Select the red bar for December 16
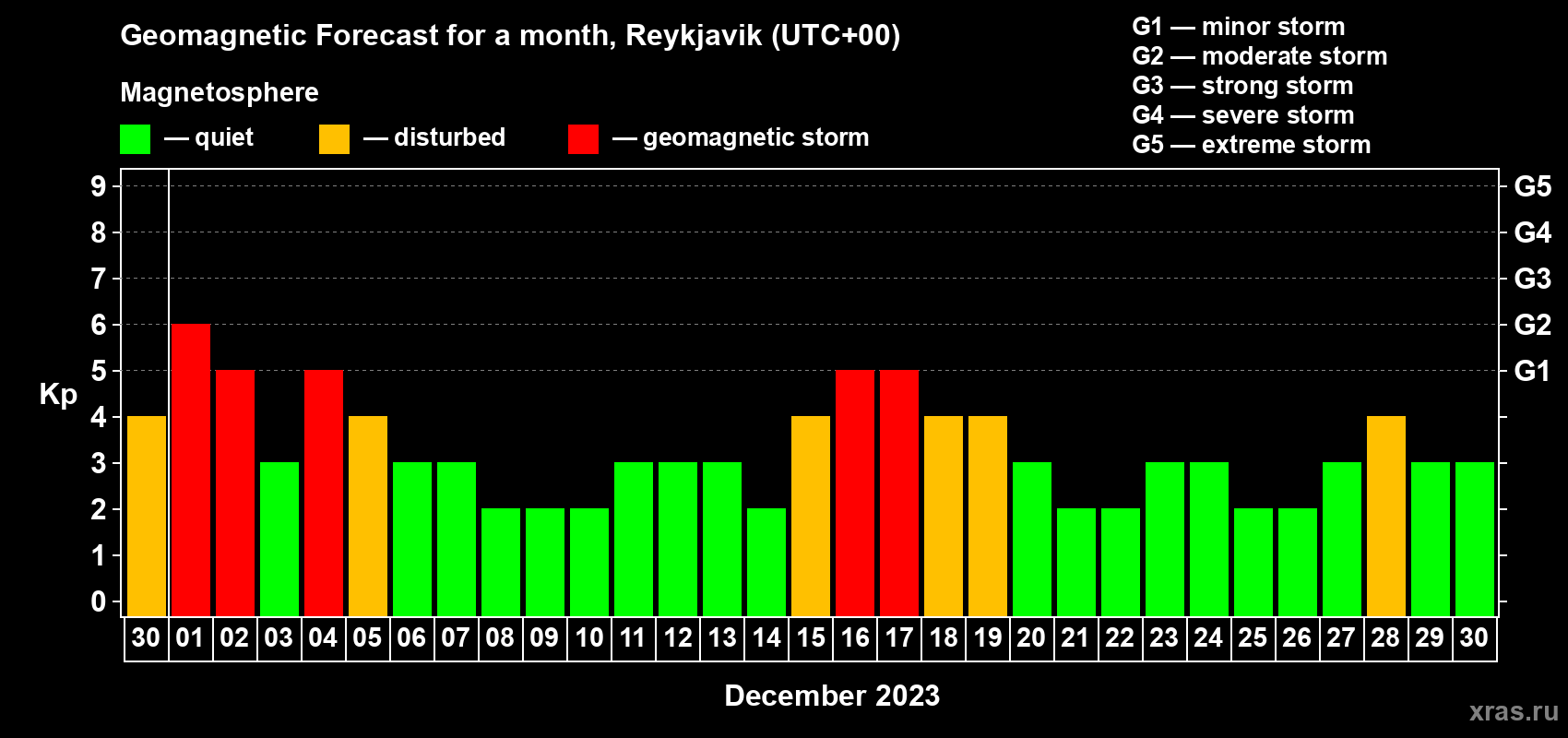Viewport: 1568px width, 738px height. tap(855, 493)
